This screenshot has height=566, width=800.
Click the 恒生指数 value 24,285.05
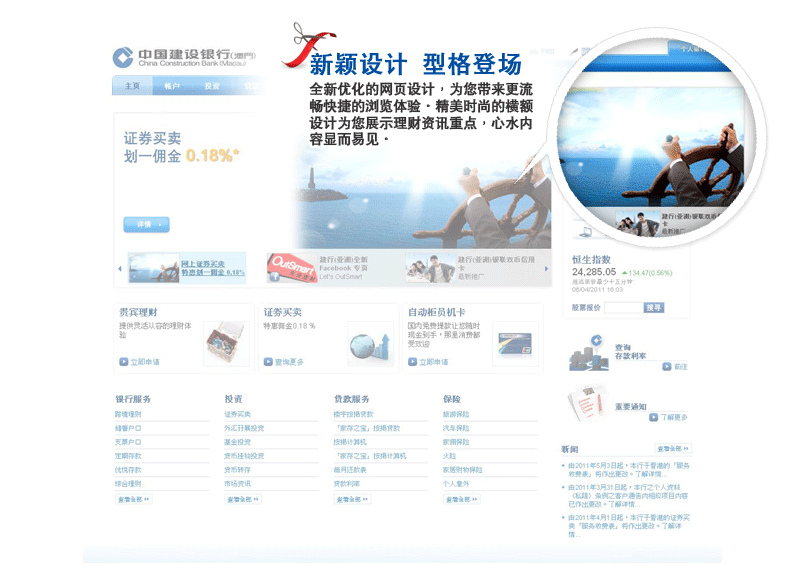coord(594,272)
